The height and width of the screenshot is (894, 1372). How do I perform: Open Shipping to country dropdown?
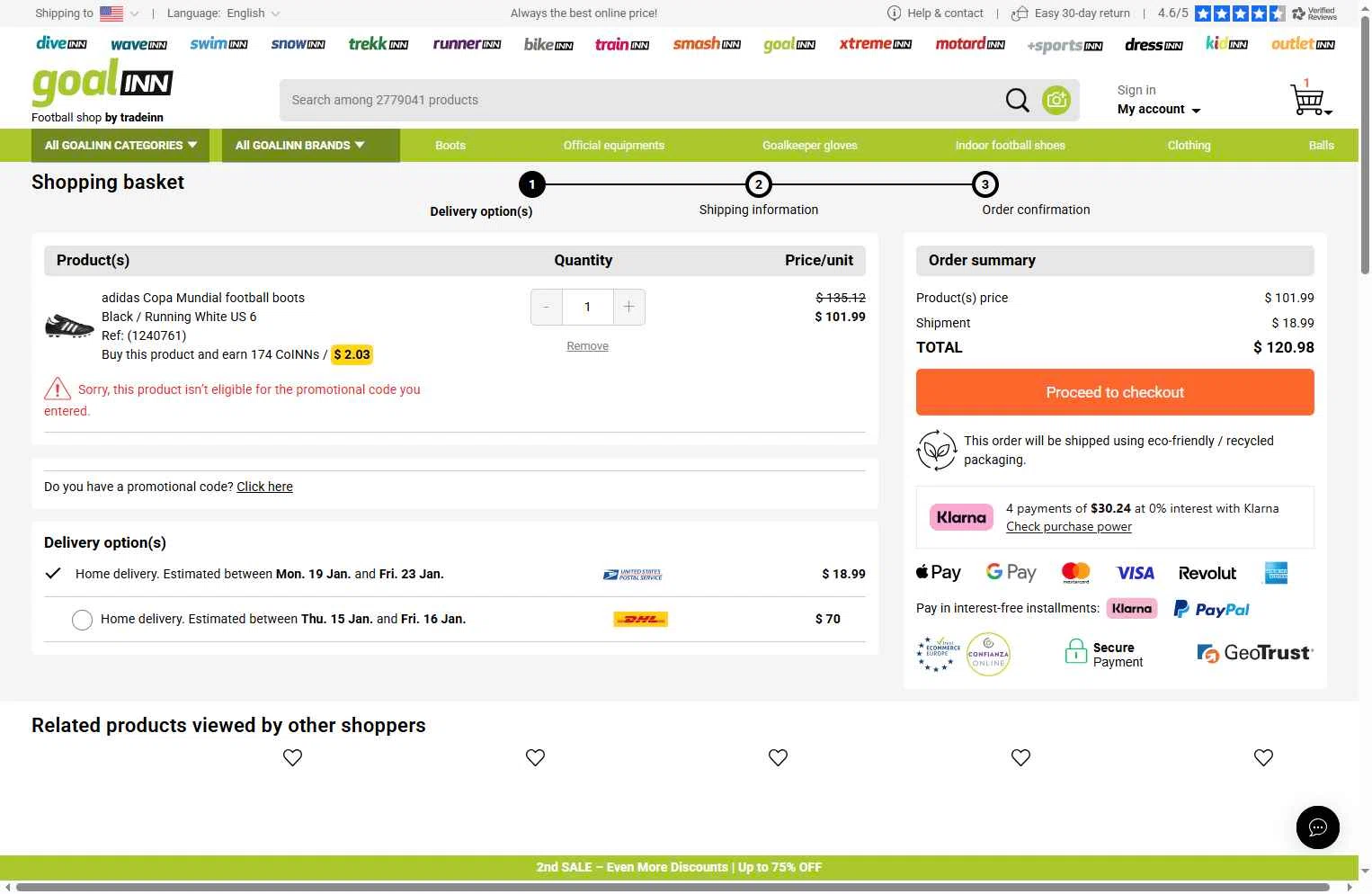[86, 13]
